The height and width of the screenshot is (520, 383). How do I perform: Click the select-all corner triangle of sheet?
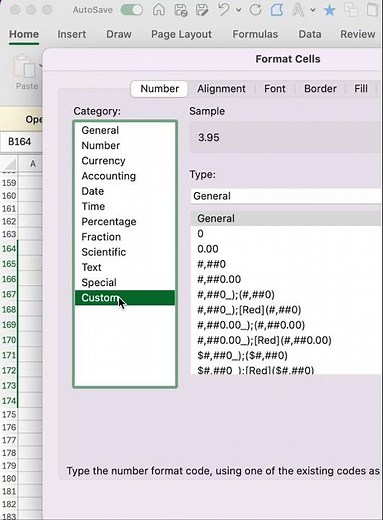coord(9,164)
